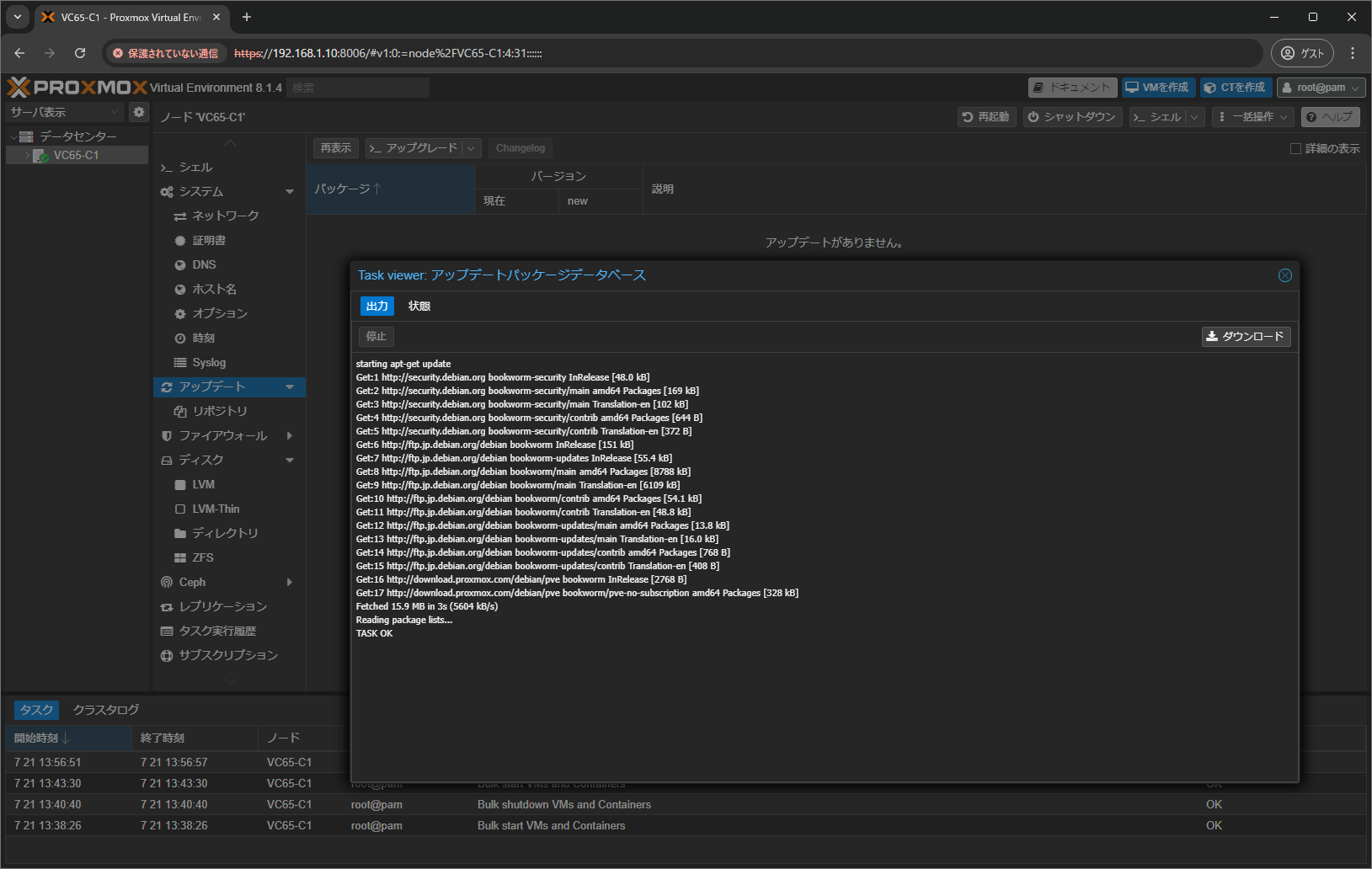Click the VMを作成 button
Viewport: 1372px width, 869px height.
pyautogui.click(x=1158, y=88)
